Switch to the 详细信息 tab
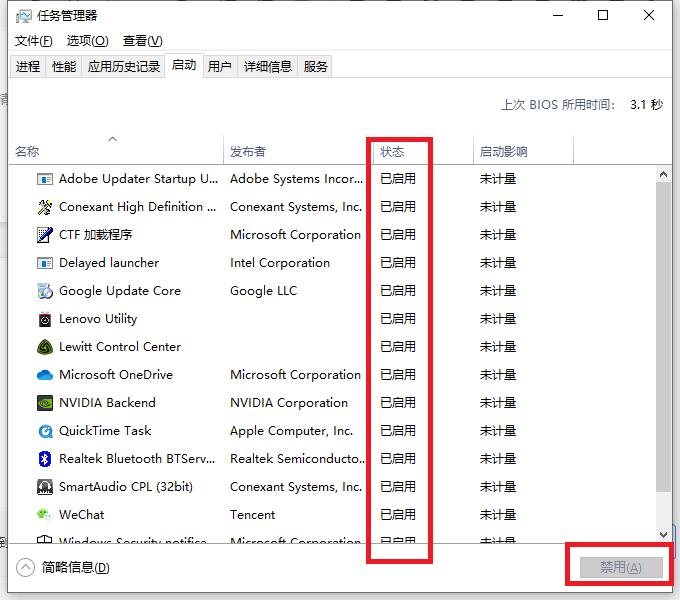 [x=268, y=66]
